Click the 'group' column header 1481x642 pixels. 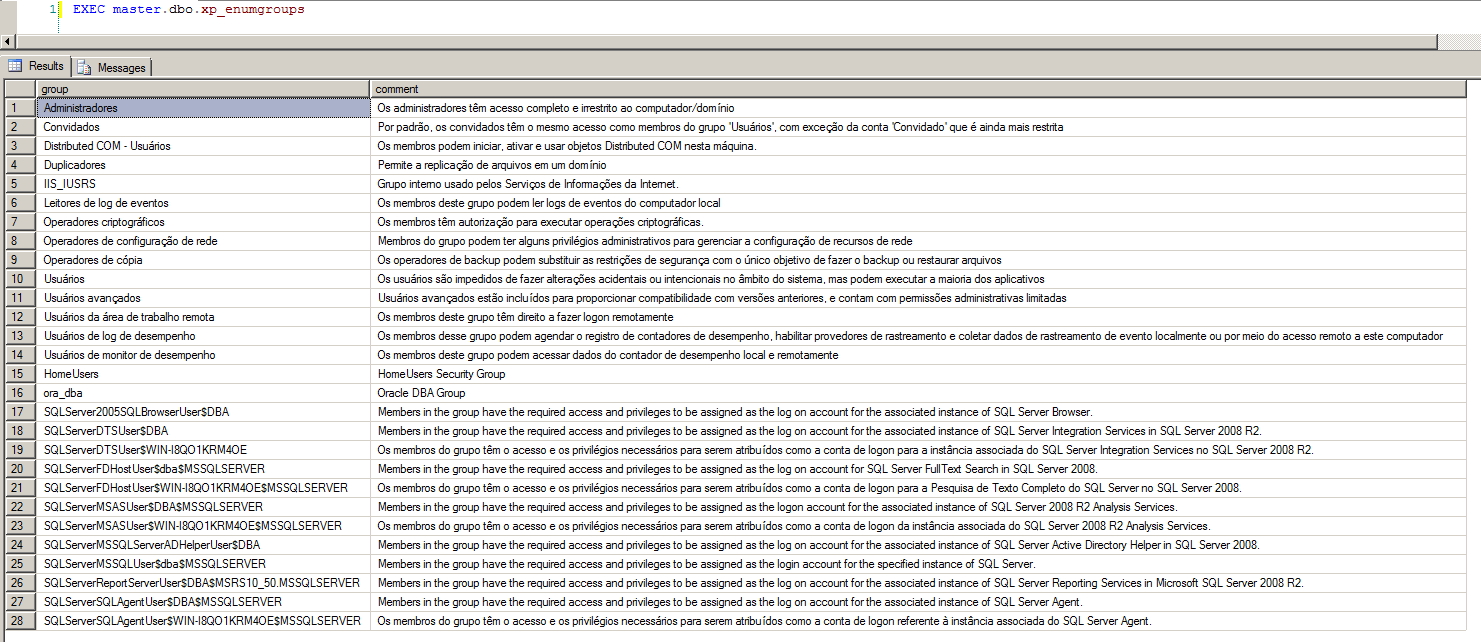[204, 89]
